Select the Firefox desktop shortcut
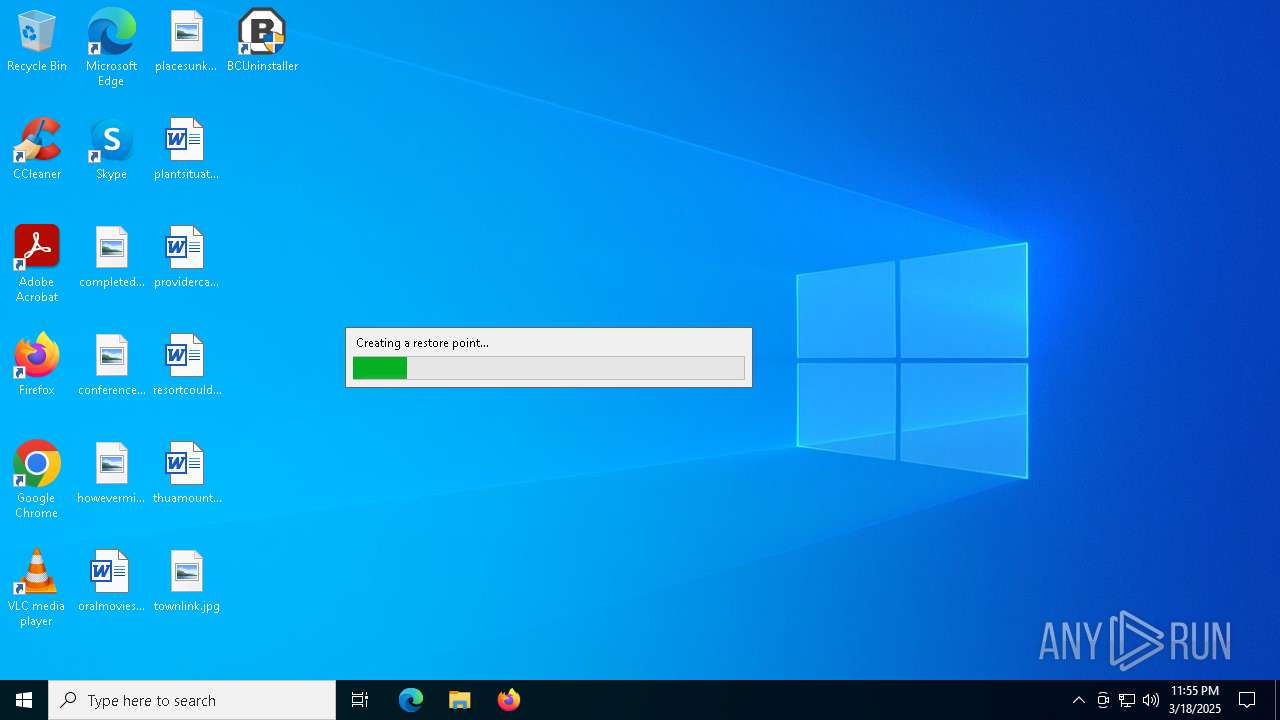Viewport: 1280px width, 720px height. pyautogui.click(x=37, y=366)
